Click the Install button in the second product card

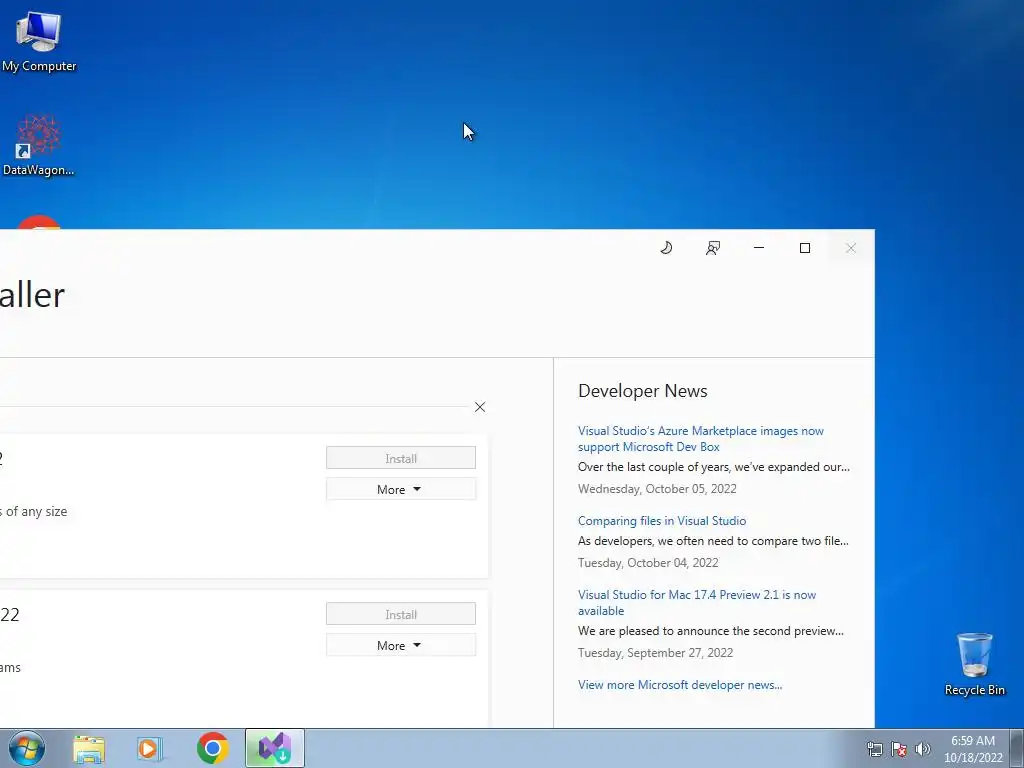point(401,614)
